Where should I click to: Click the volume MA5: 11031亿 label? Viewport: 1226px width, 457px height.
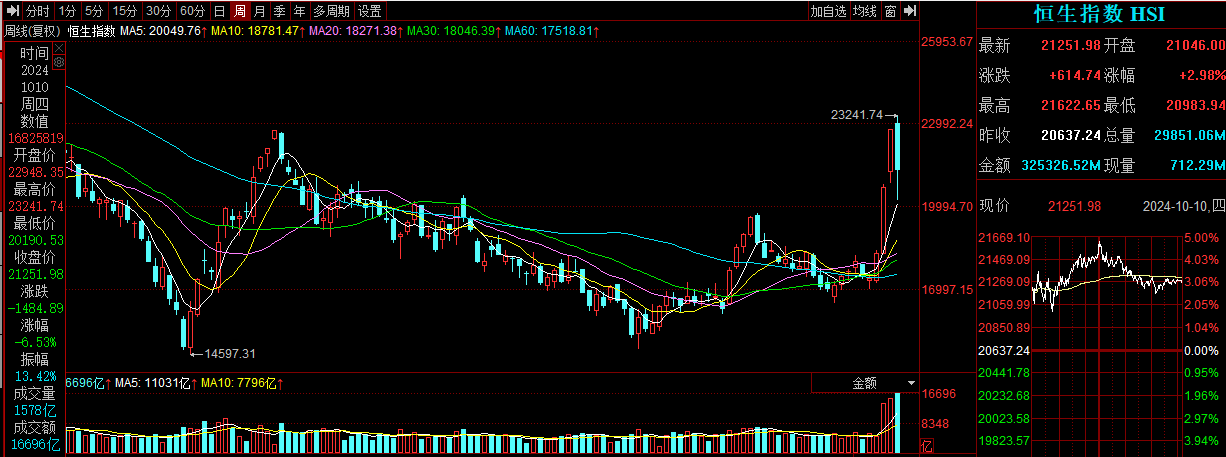154,383
